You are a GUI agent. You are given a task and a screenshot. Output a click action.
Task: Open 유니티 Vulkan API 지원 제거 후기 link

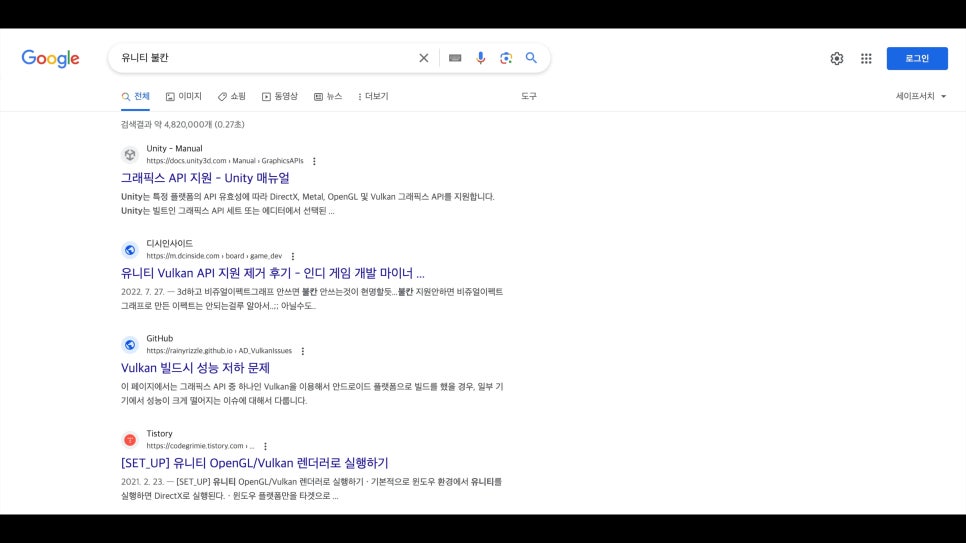(x=272, y=273)
